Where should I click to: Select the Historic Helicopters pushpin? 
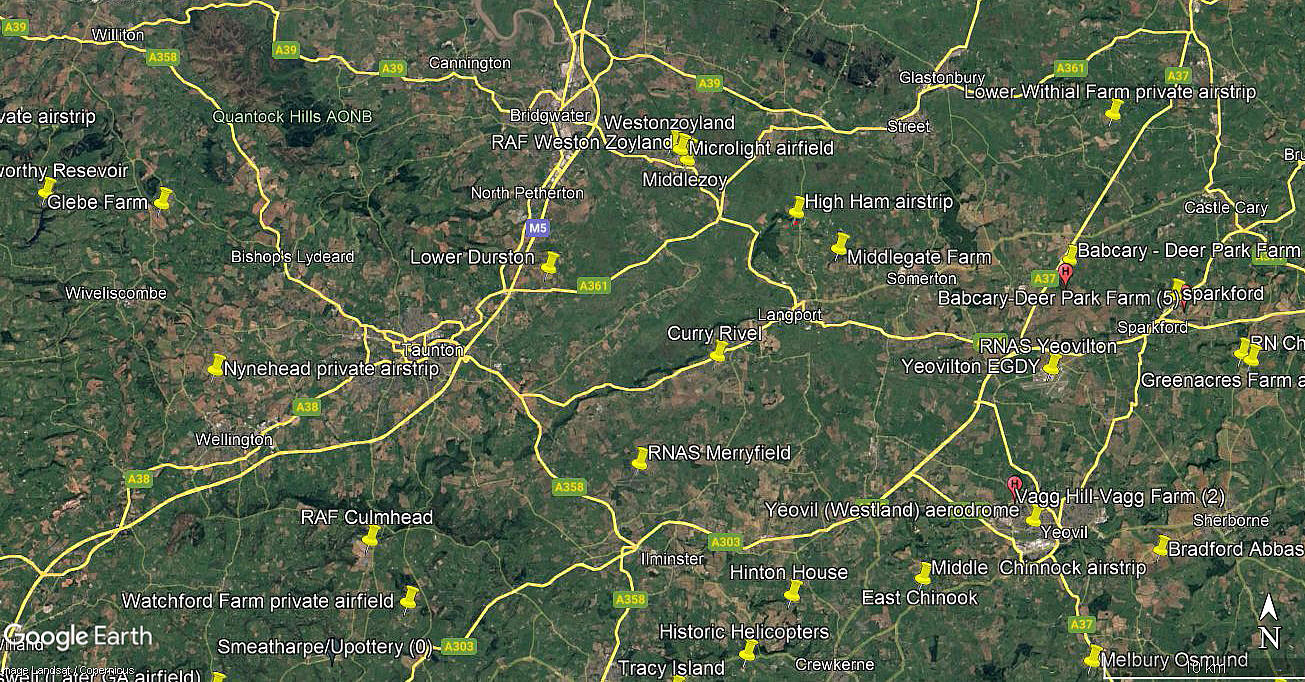747,651
